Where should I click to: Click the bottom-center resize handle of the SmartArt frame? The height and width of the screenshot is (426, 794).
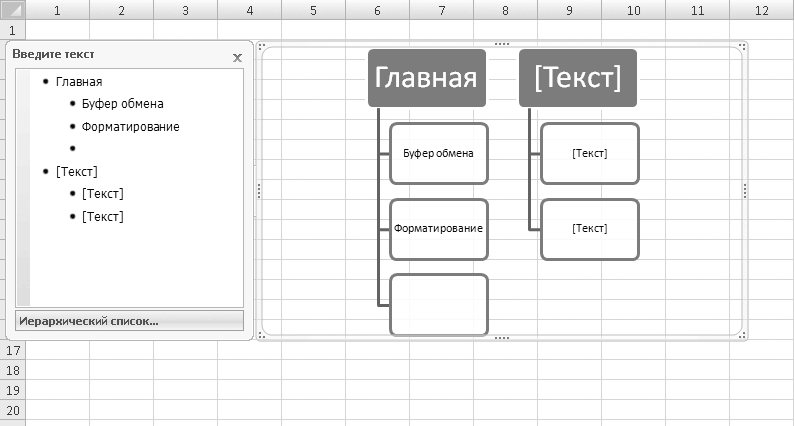pyautogui.click(x=502, y=339)
